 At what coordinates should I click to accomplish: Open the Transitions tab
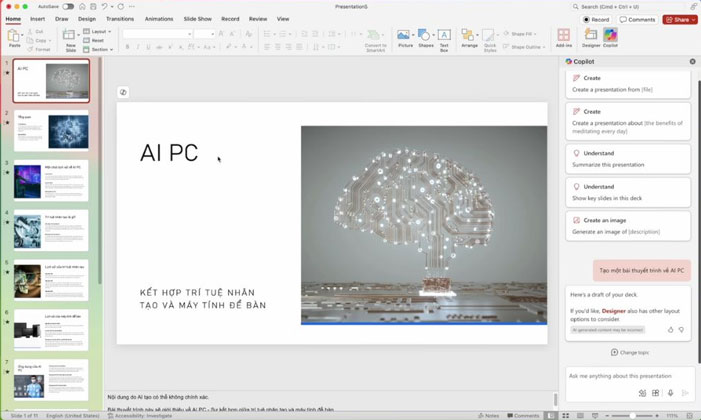120,19
